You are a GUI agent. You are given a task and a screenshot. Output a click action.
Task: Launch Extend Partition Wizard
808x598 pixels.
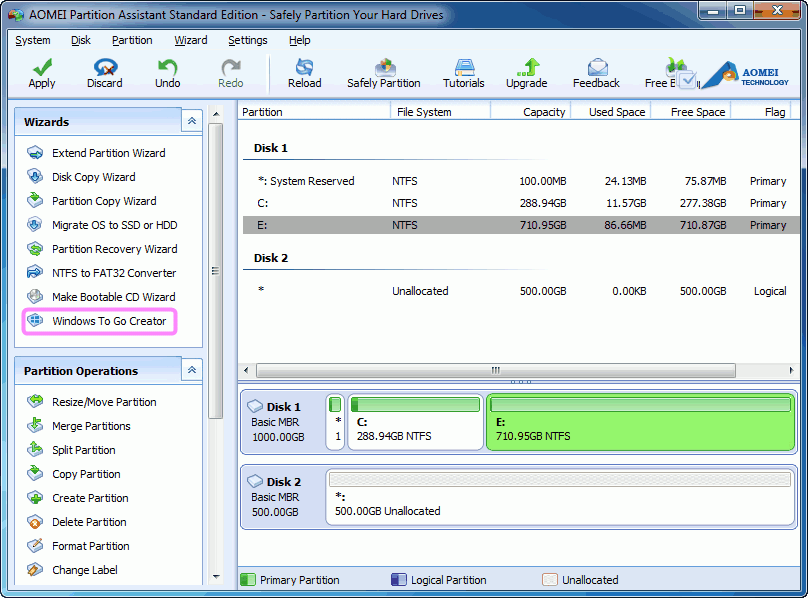click(96, 153)
